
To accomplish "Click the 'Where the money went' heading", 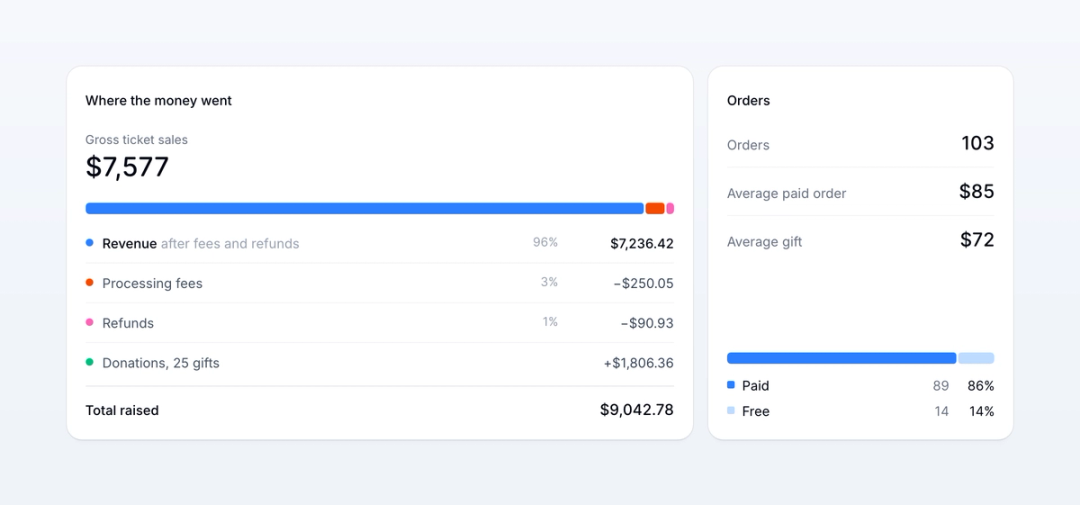I will [158, 101].
